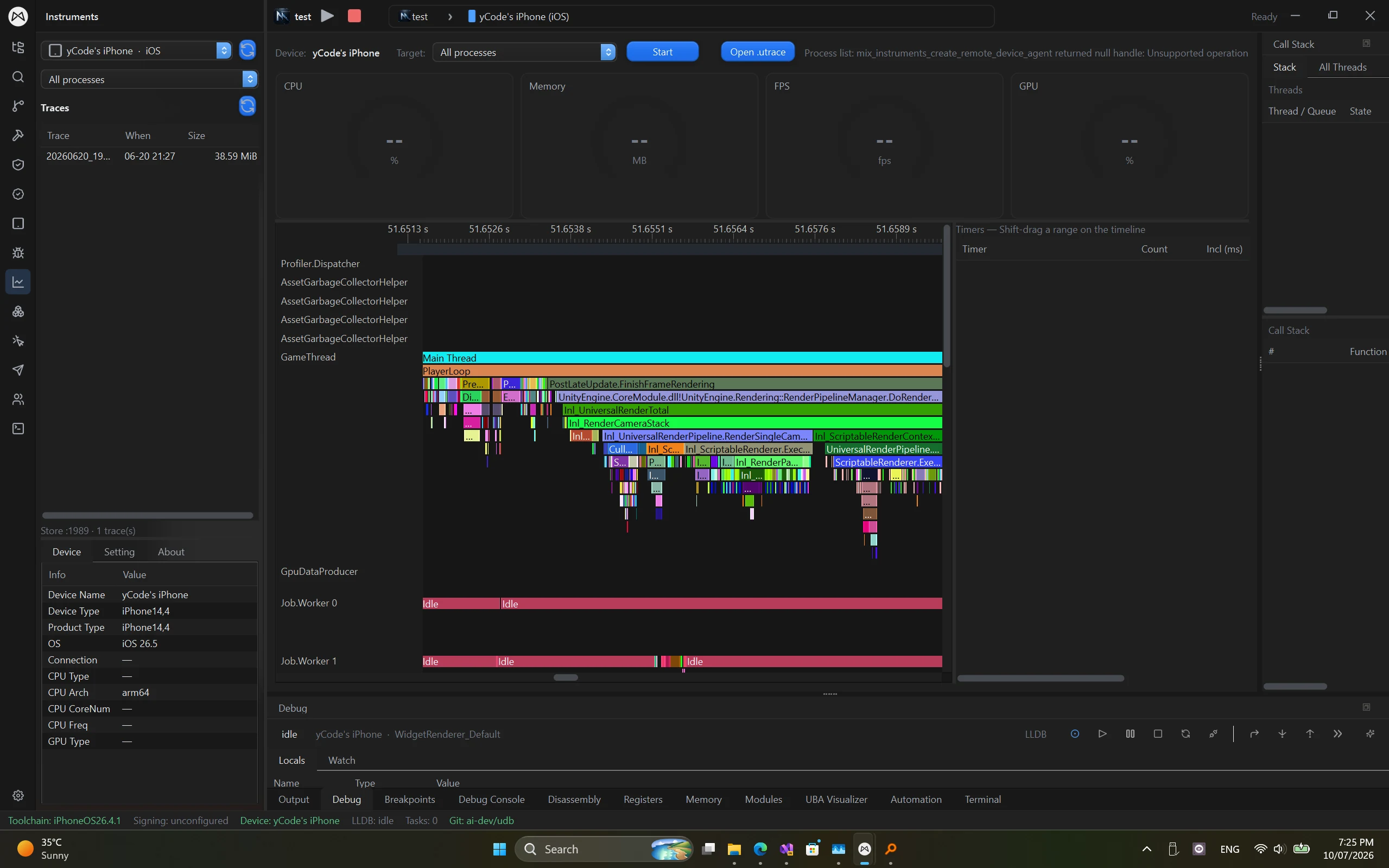
Task: Open settings gear at sidebar bottom
Action: 18,796
